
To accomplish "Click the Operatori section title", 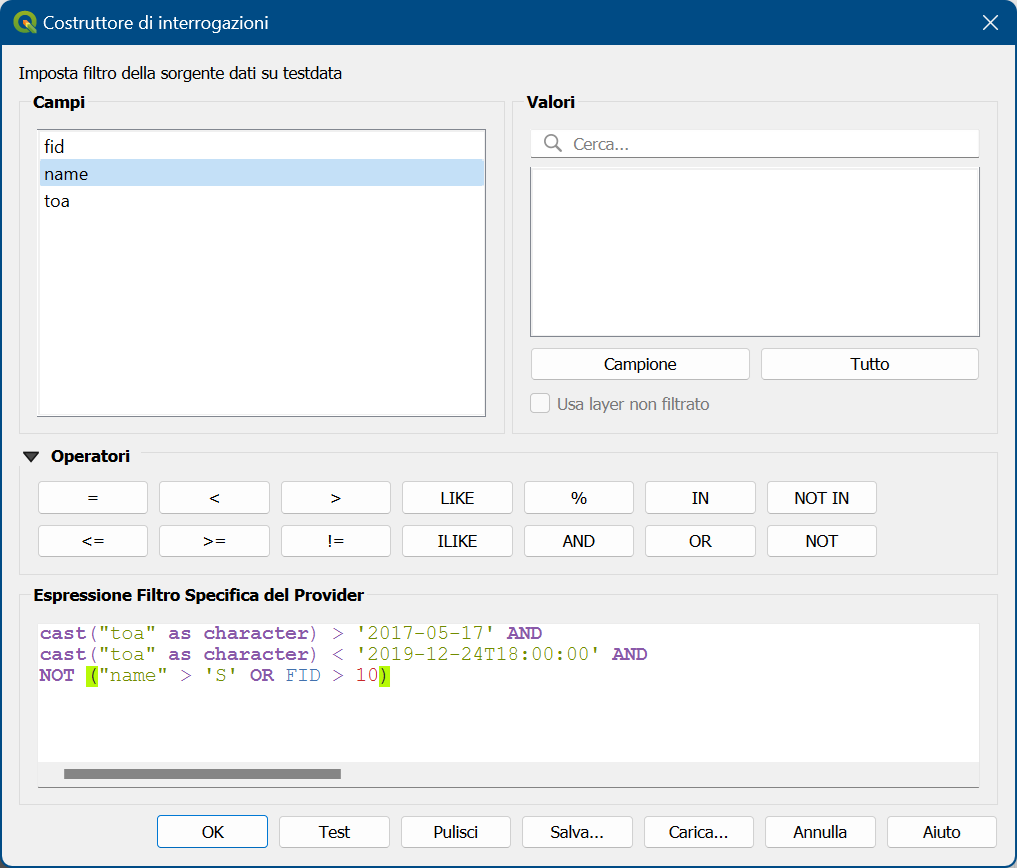I will pos(90,457).
